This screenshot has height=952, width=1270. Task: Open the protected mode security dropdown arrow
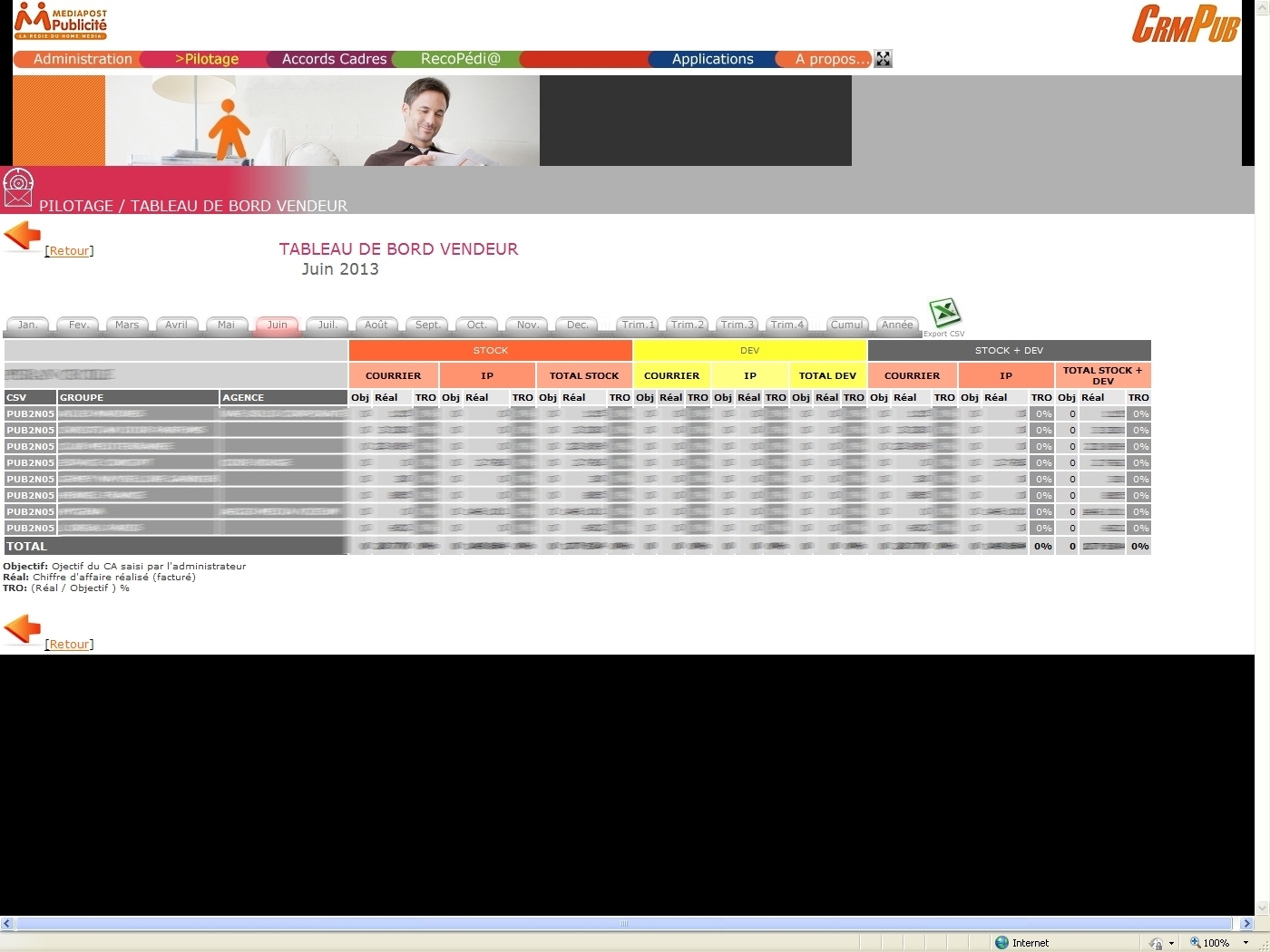click(1171, 943)
